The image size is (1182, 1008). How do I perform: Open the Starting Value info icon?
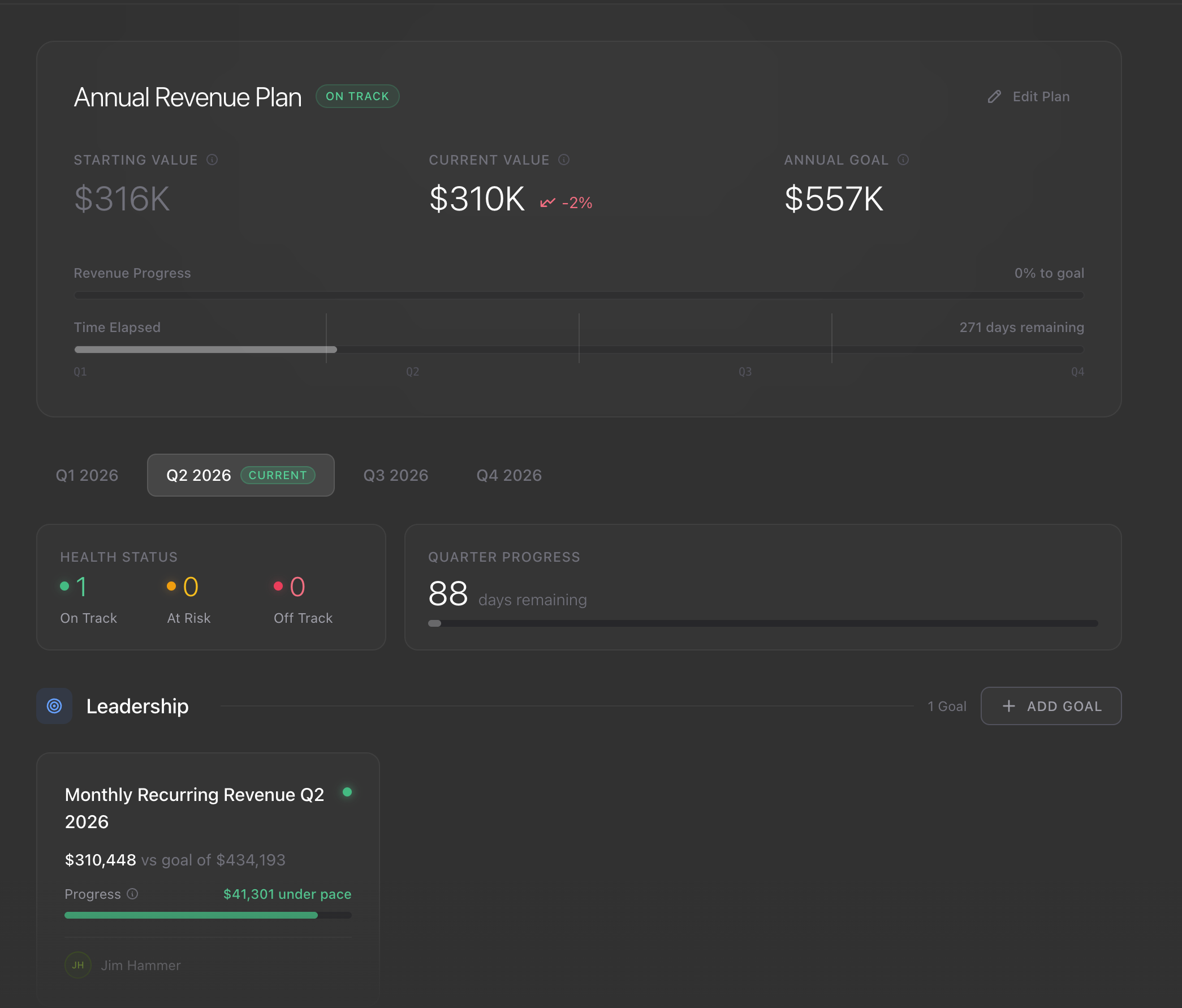tap(212, 160)
